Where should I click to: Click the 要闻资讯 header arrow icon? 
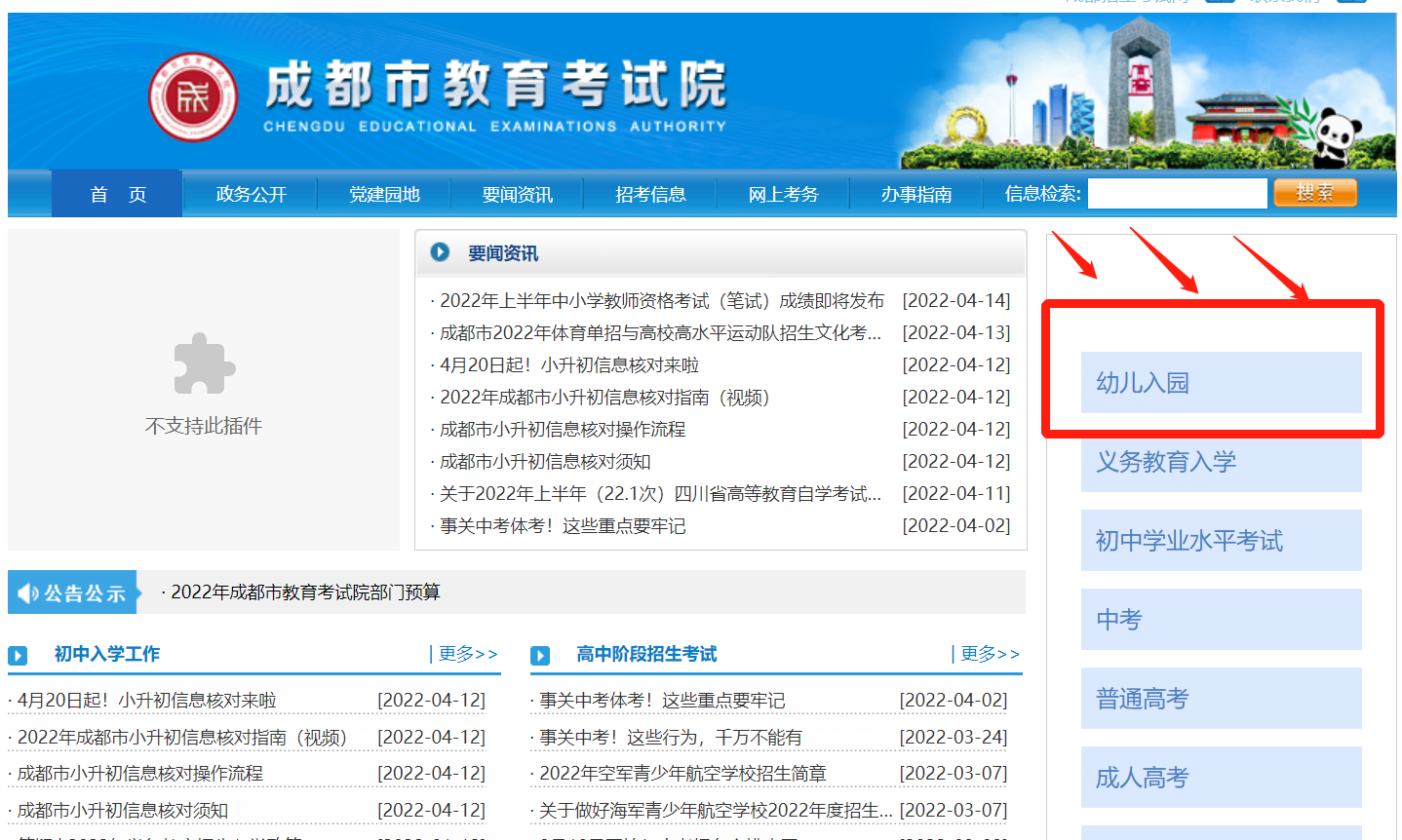440,252
